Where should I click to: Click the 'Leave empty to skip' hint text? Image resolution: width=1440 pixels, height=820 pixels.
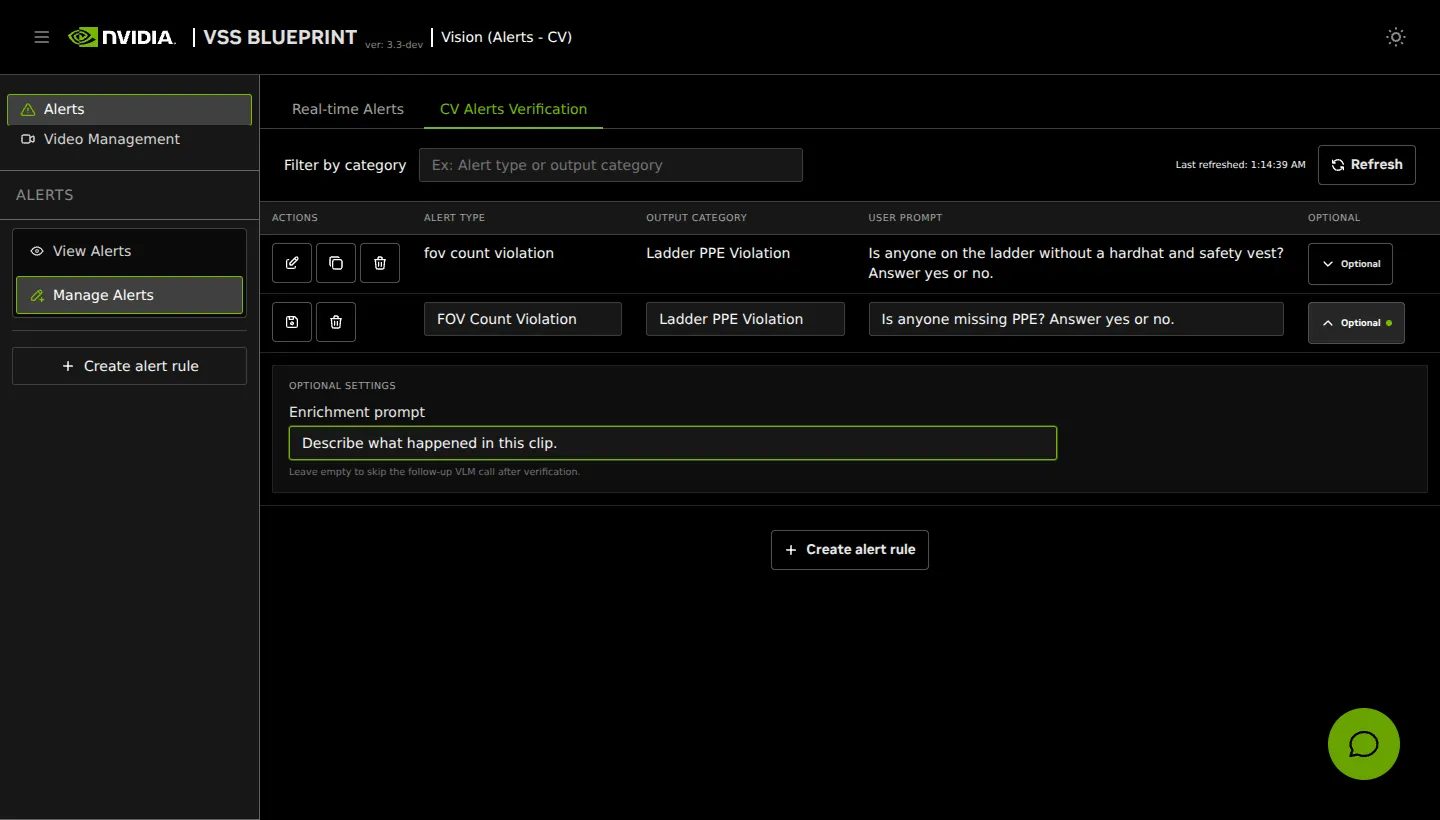[x=434, y=472]
